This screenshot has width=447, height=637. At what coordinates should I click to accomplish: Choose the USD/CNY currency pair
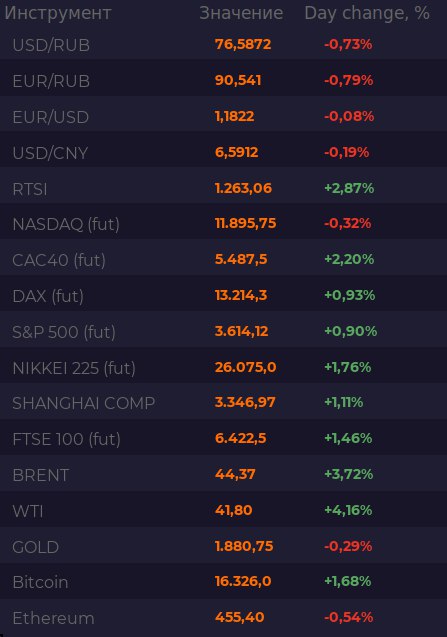(x=50, y=153)
